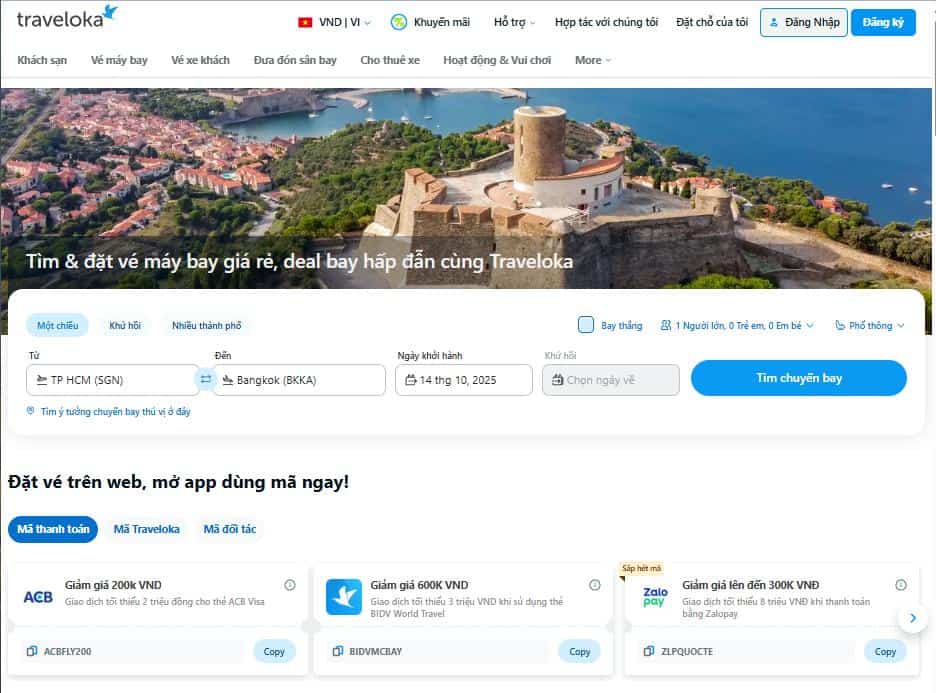Enable the Bay thẳng checkbox
This screenshot has width=936, height=693.
(586, 325)
